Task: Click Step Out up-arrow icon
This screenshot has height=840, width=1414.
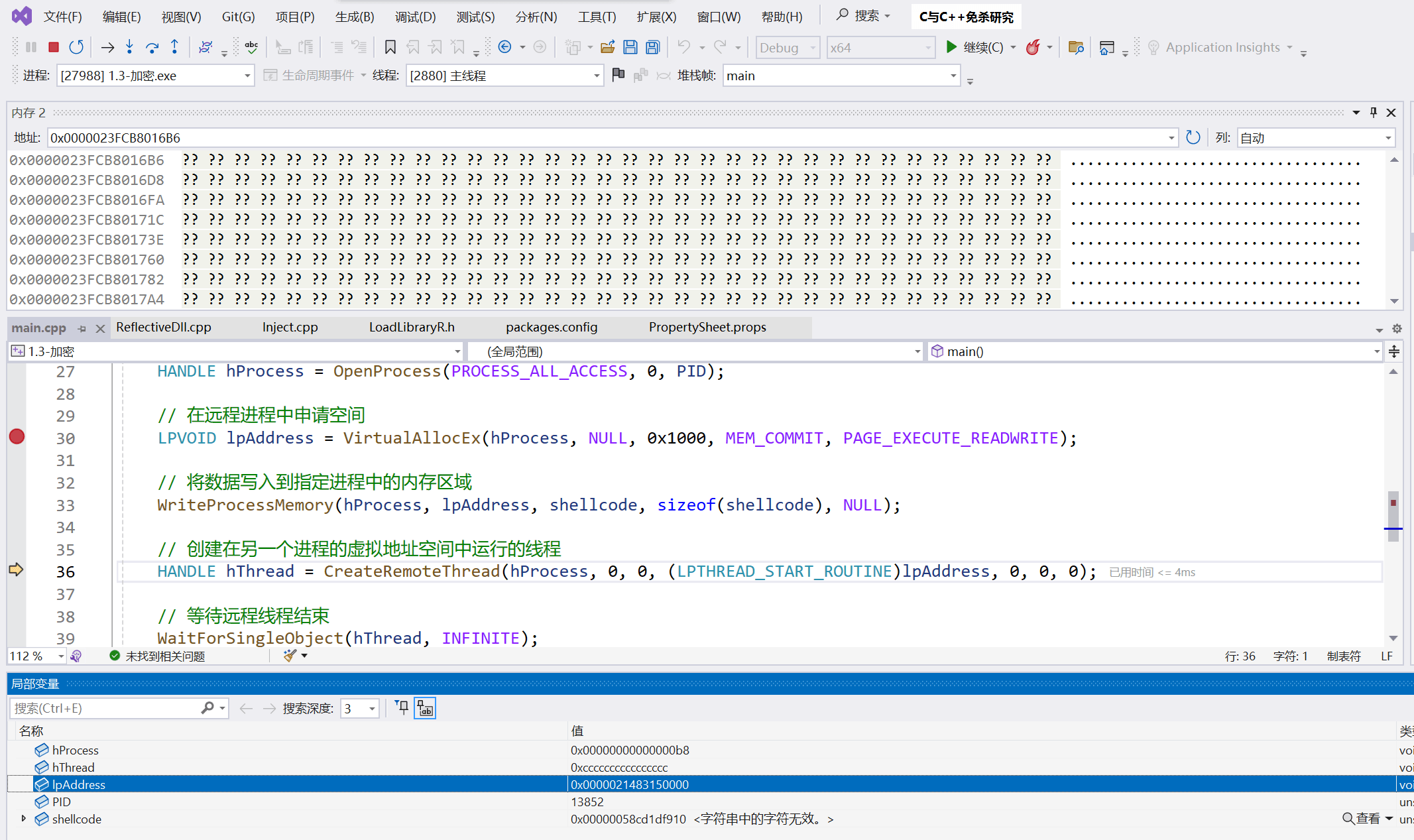Action: (174, 47)
